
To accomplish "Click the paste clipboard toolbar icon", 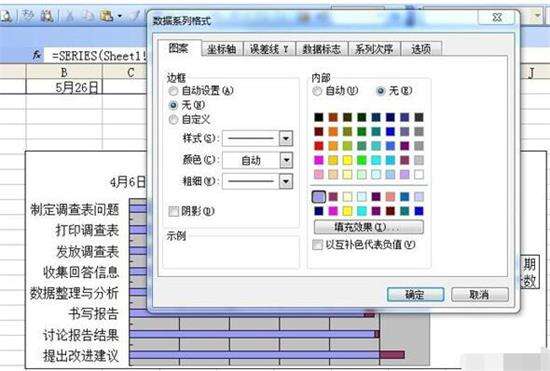I will (x=106, y=16).
